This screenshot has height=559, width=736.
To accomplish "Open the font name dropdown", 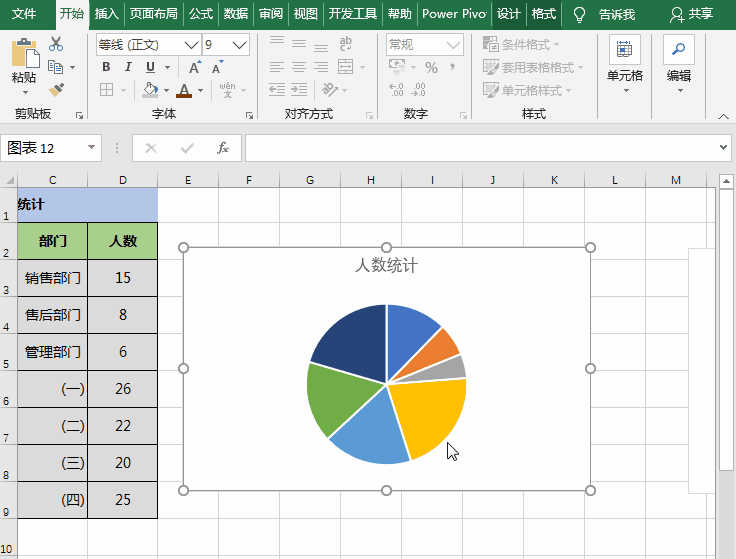I will tap(191, 45).
